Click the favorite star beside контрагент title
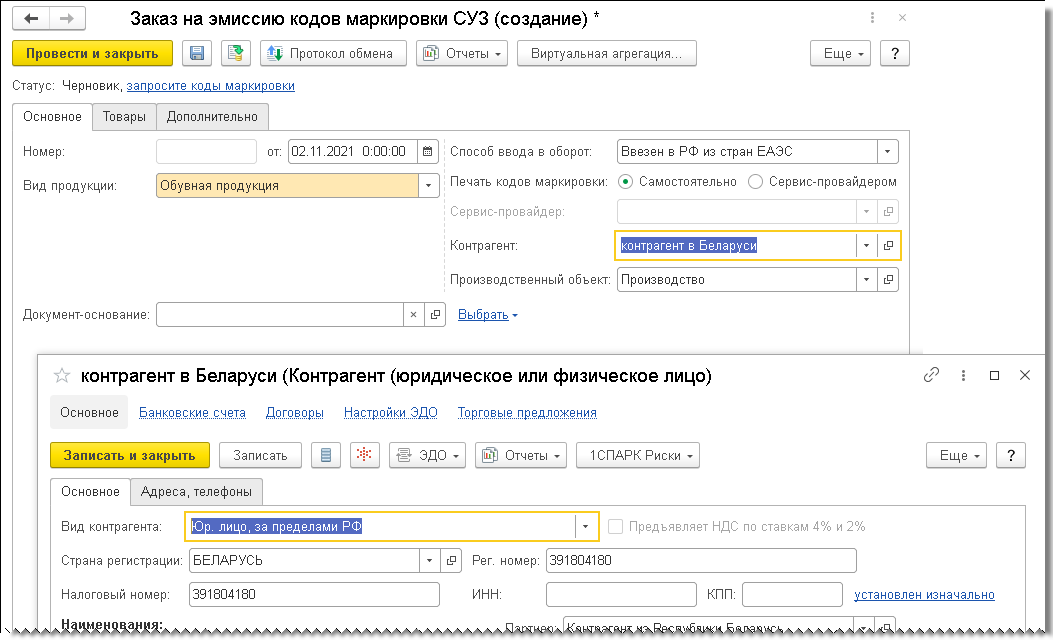 (x=62, y=375)
